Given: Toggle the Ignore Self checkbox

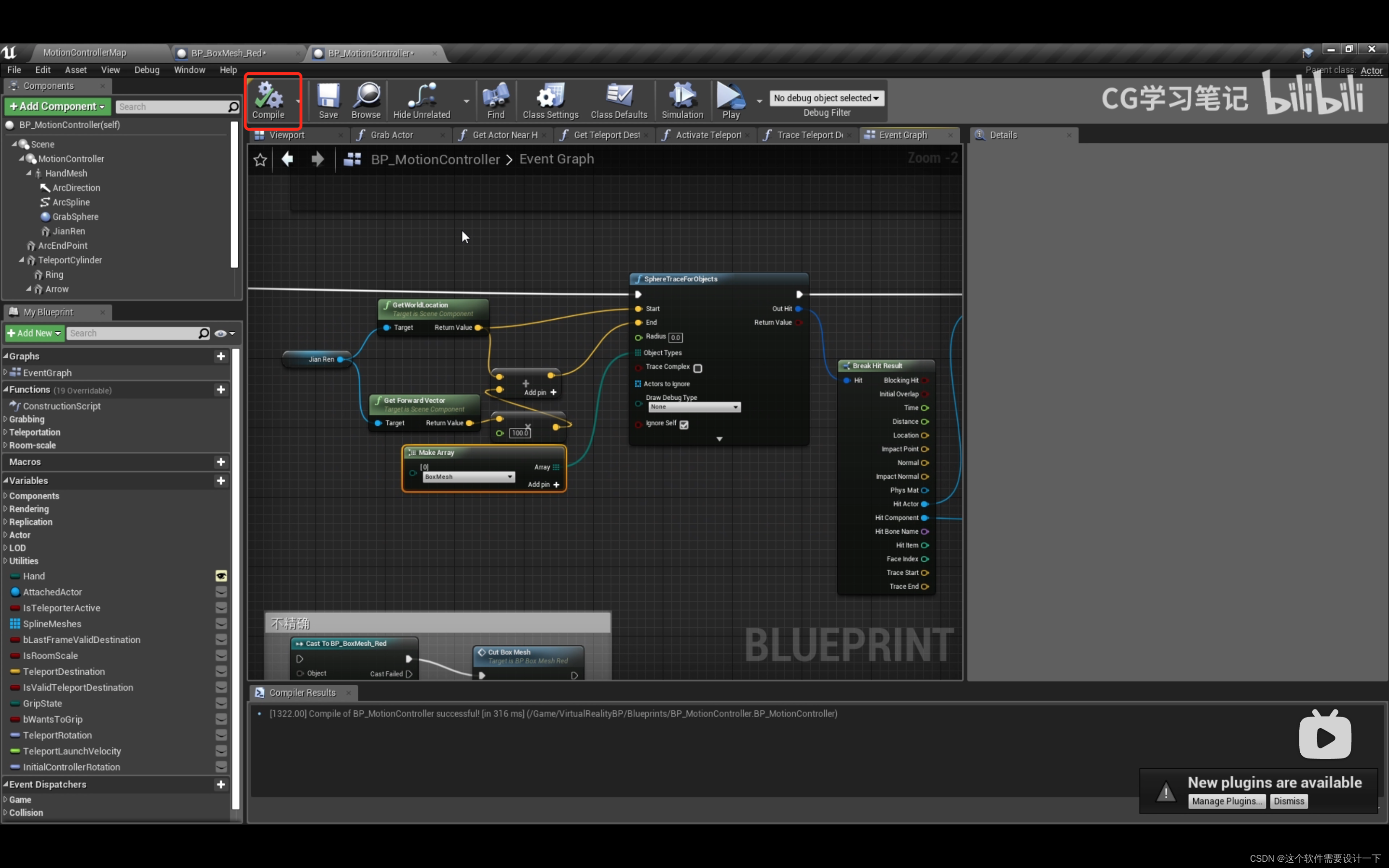Looking at the screenshot, I should tap(684, 423).
